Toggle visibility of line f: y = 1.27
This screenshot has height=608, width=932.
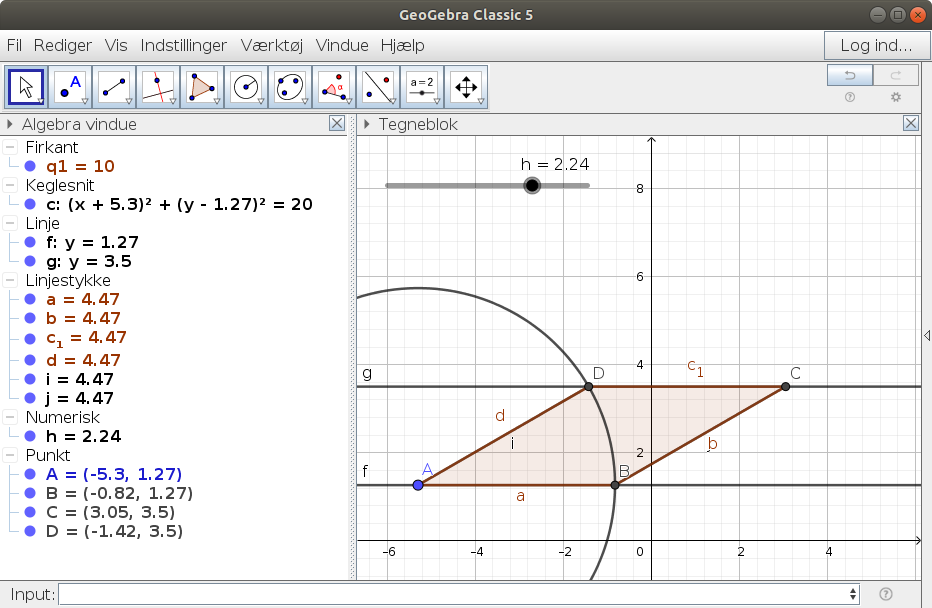tap(30, 242)
